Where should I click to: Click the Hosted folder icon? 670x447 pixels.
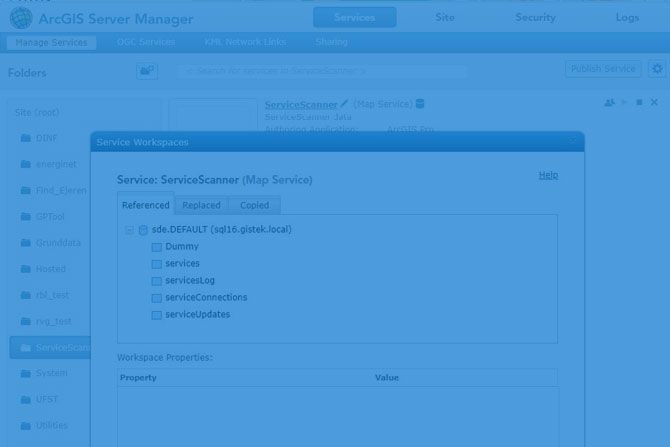pos(26,269)
